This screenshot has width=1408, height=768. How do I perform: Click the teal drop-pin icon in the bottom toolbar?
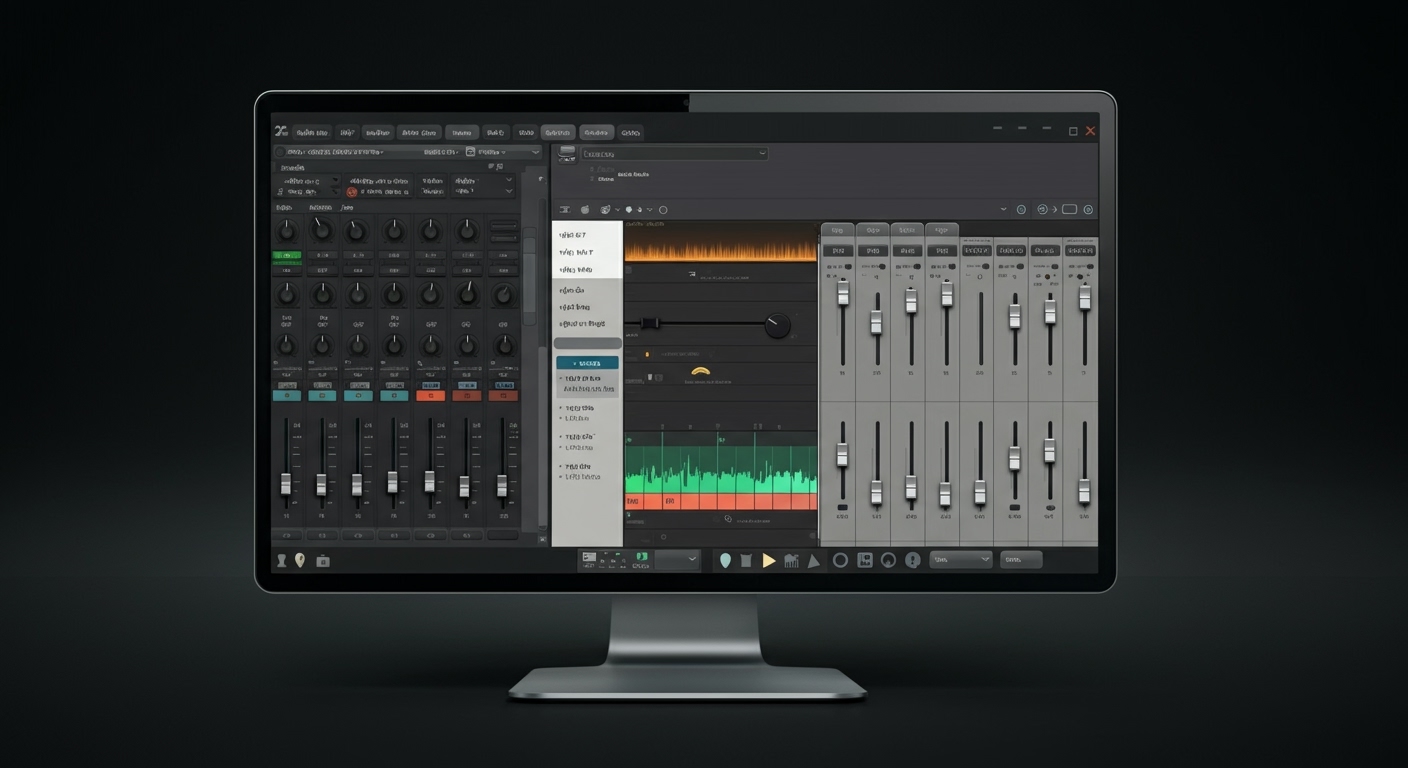click(x=725, y=559)
